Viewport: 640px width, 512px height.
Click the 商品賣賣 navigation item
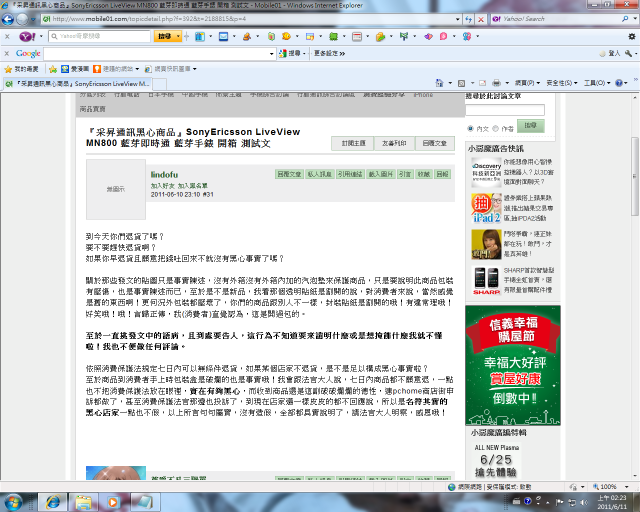93,109
